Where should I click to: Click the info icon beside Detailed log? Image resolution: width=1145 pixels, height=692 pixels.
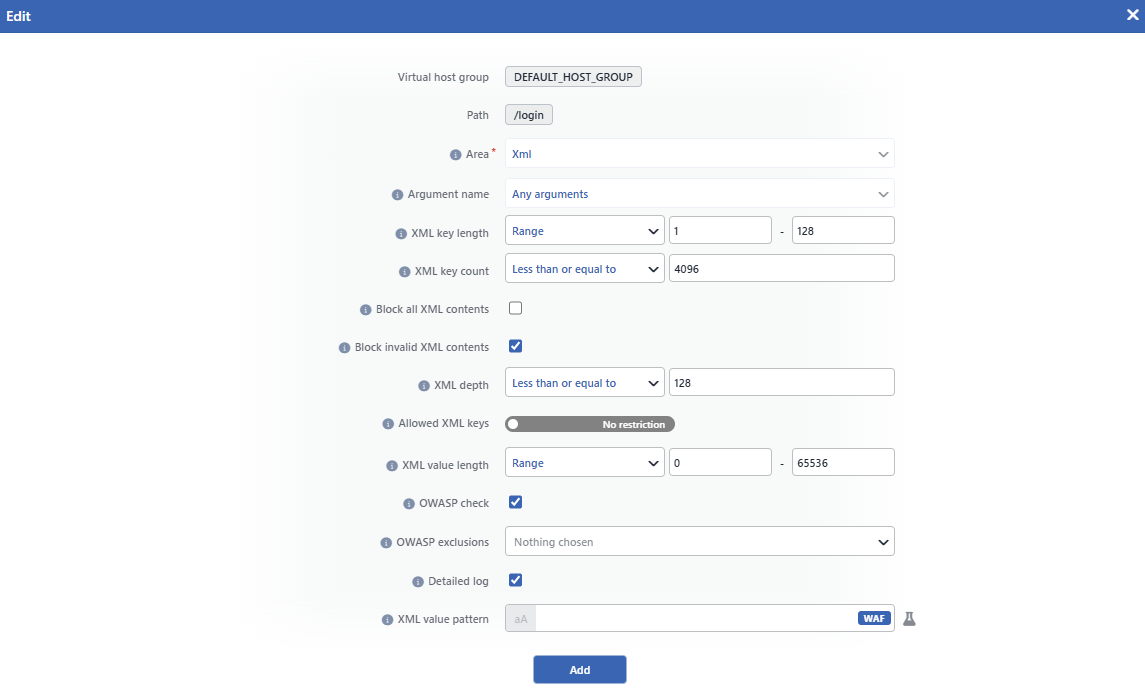point(418,582)
